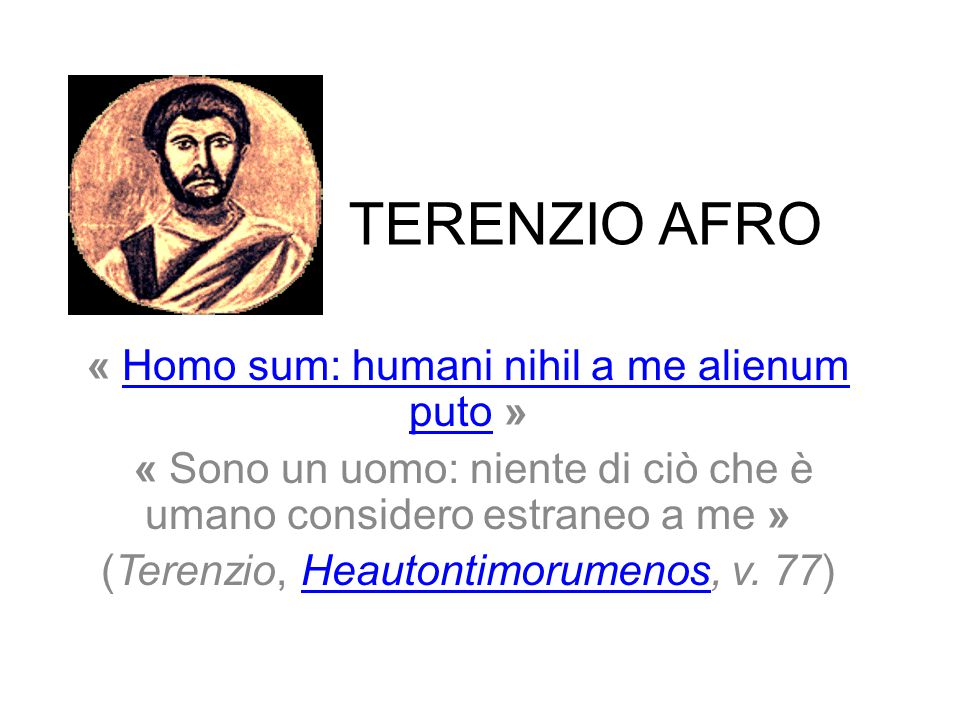This screenshot has height=720, width=960.
Task: Click the word 'AFRO' in the title
Action: tap(739, 223)
